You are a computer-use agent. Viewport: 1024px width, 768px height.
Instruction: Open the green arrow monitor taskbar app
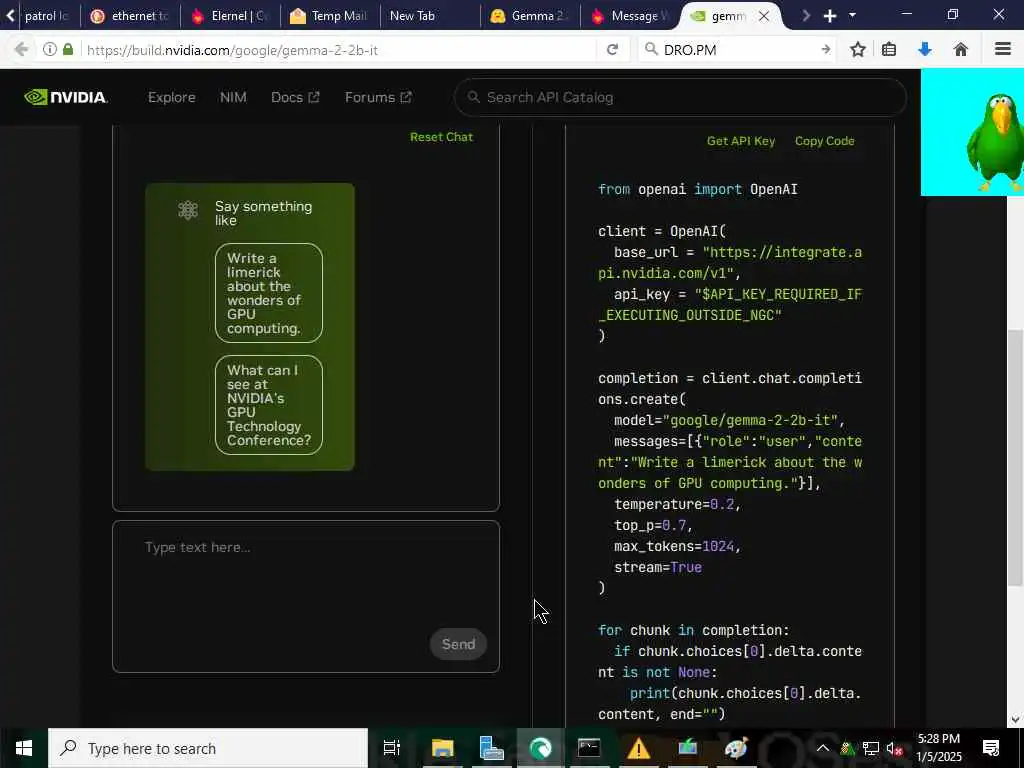click(x=687, y=748)
